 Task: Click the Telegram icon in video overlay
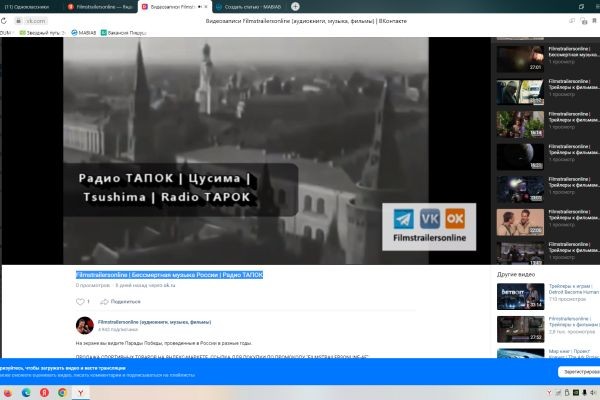pyautogui.click(x=404, y=219)
